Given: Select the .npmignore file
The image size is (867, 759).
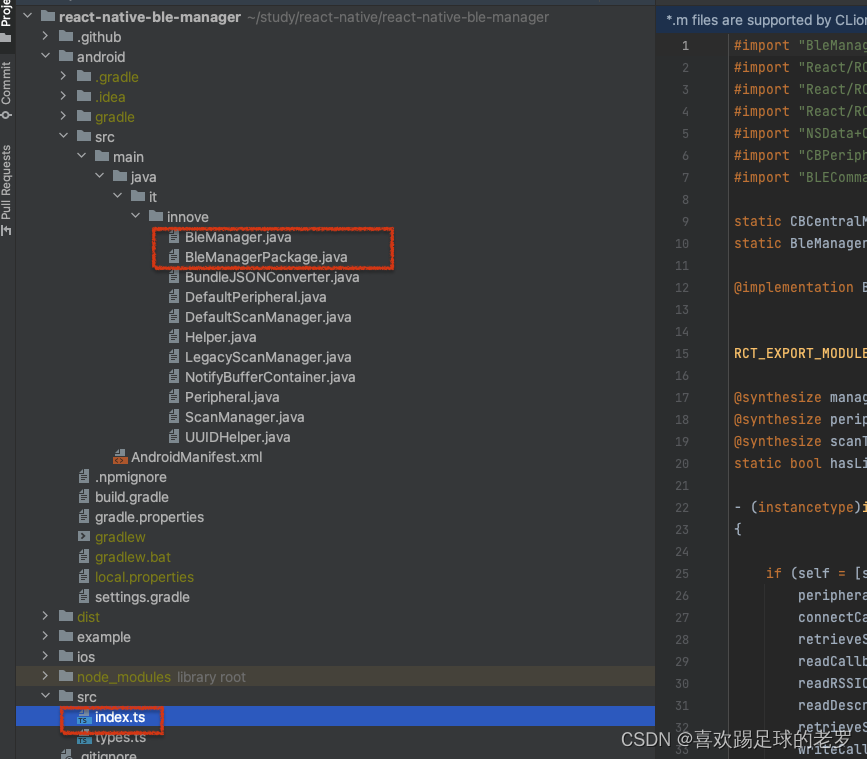Looking at the screenshot, I should 130,477.
